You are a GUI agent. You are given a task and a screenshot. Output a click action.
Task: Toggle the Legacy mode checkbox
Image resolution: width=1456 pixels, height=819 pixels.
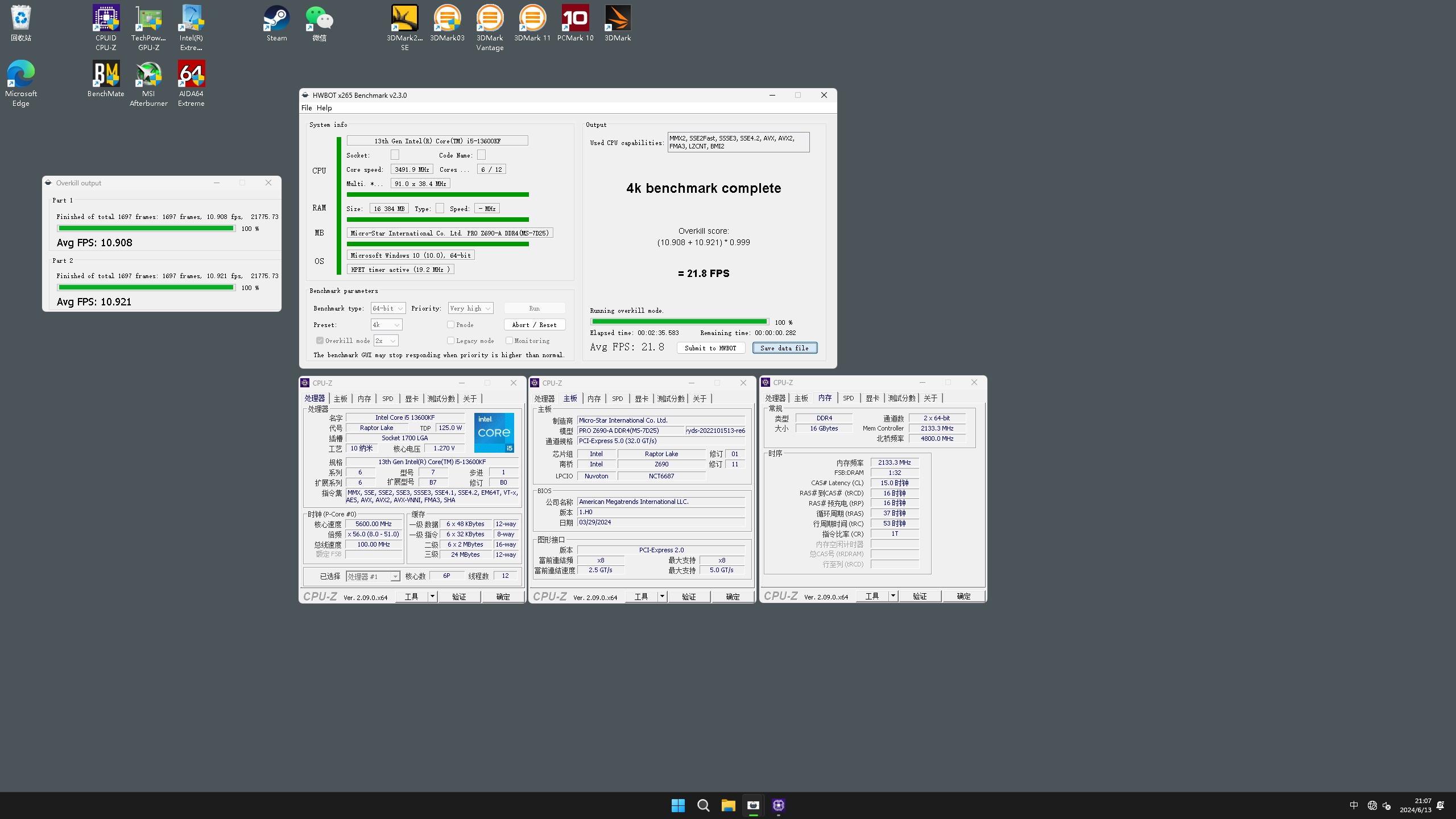tap(450, 341)
